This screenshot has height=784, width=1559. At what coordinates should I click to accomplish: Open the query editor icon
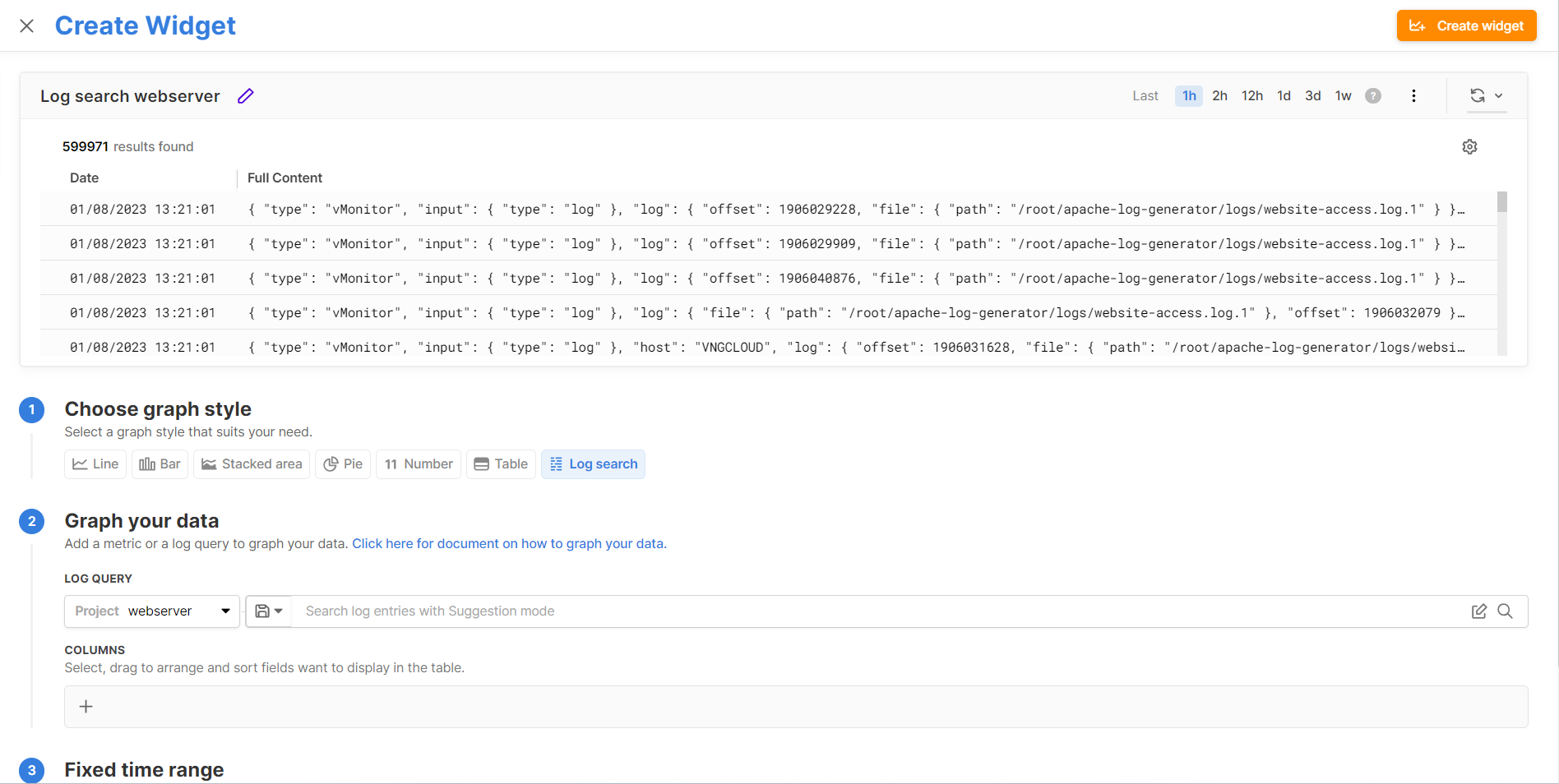[1478, 611]
